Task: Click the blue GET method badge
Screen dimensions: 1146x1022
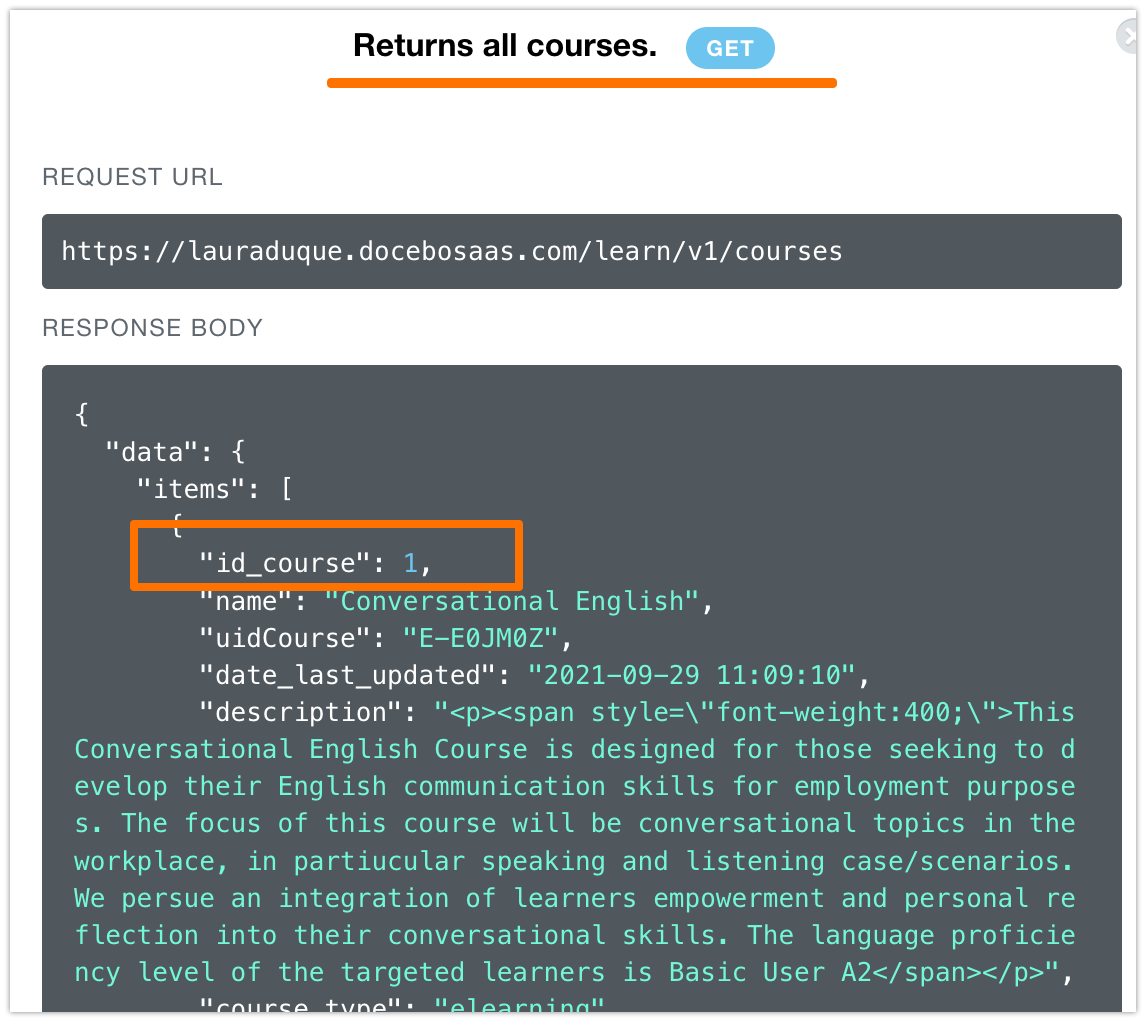Action: click(x=730, y=48)
